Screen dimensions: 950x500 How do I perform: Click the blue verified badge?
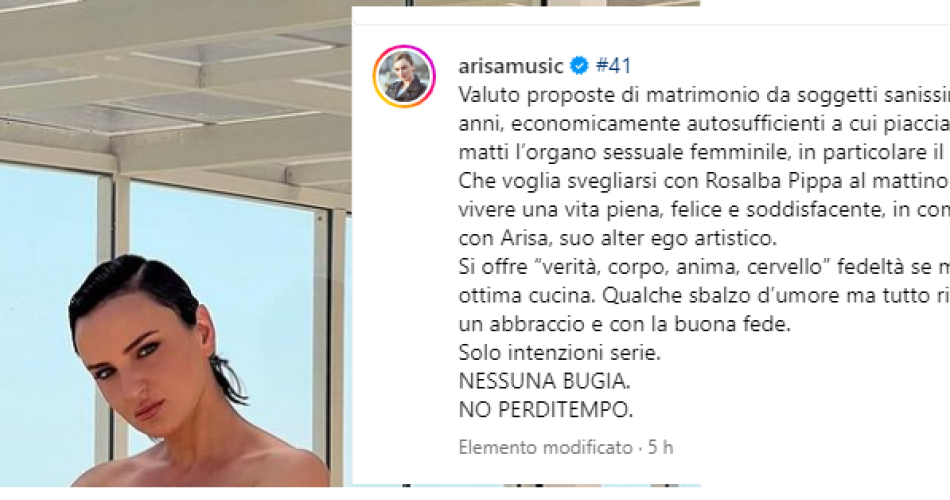coord(580,65)
